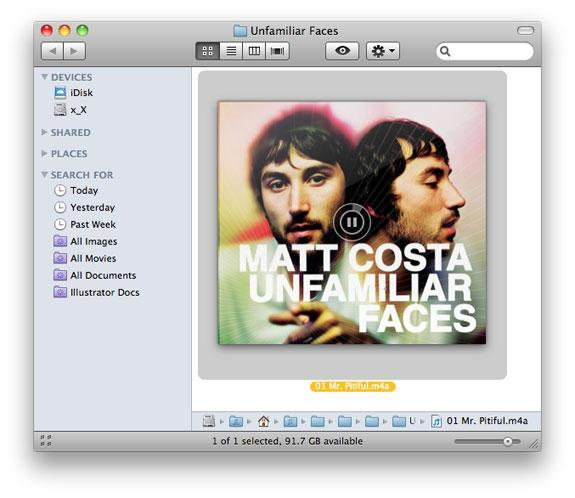Screen dimensions: 575x498
Task: Switch to Cover Flow view
Action: (x=277, y=51)
